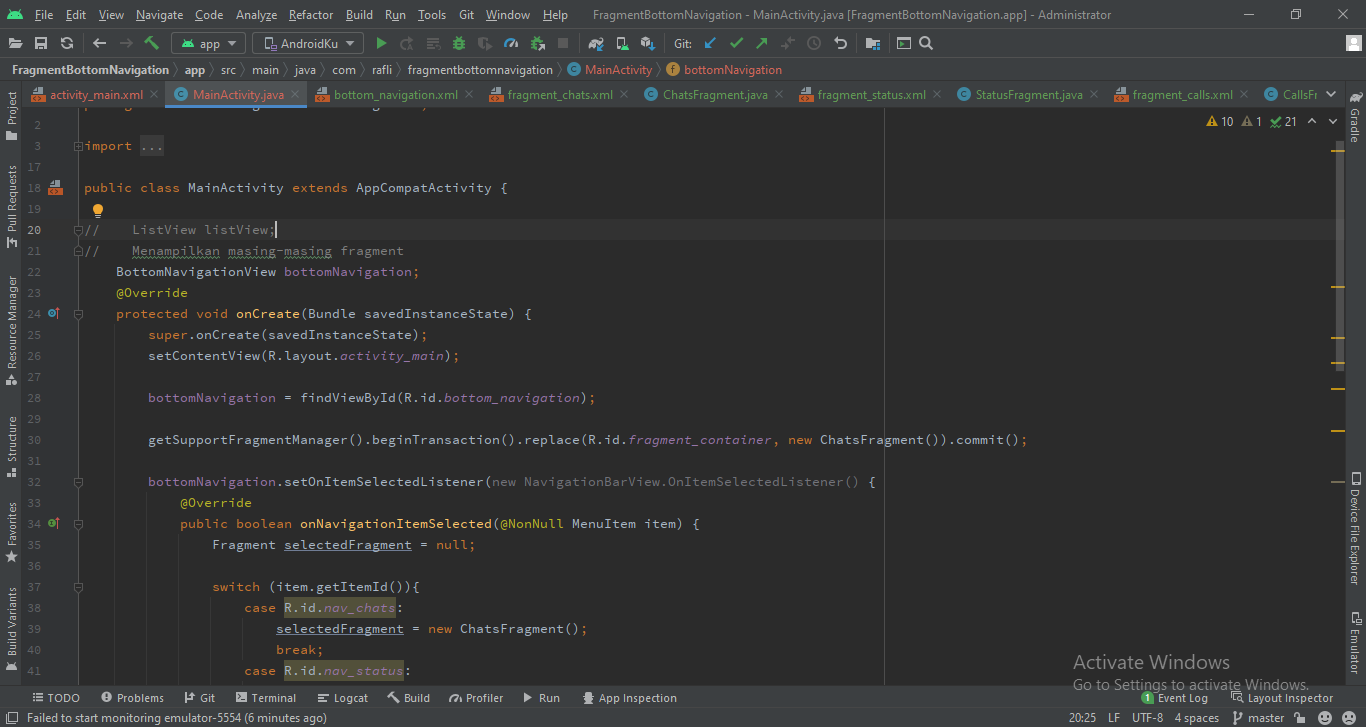1366x727 pixels.
Task: Click the inspection warnings count widget
Action: tap(1252, 121)
